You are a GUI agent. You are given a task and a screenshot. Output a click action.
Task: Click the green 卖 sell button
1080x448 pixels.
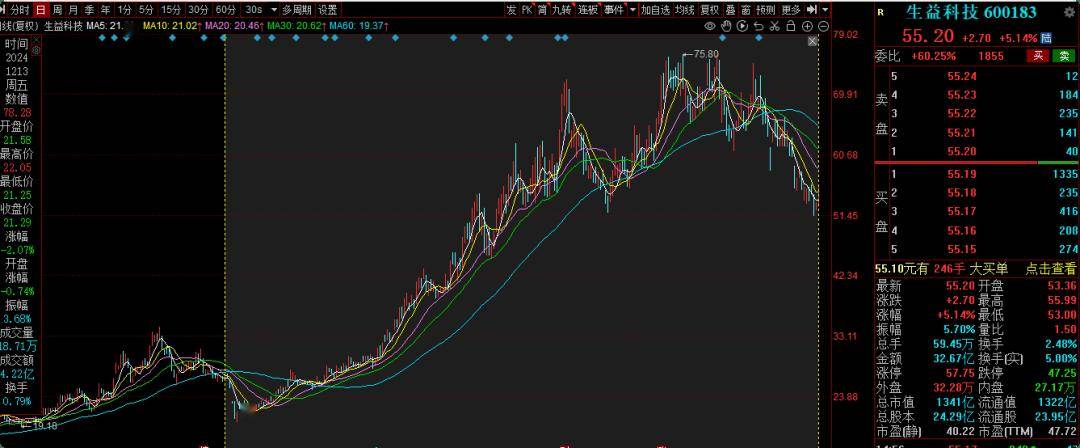point(1064,56)
